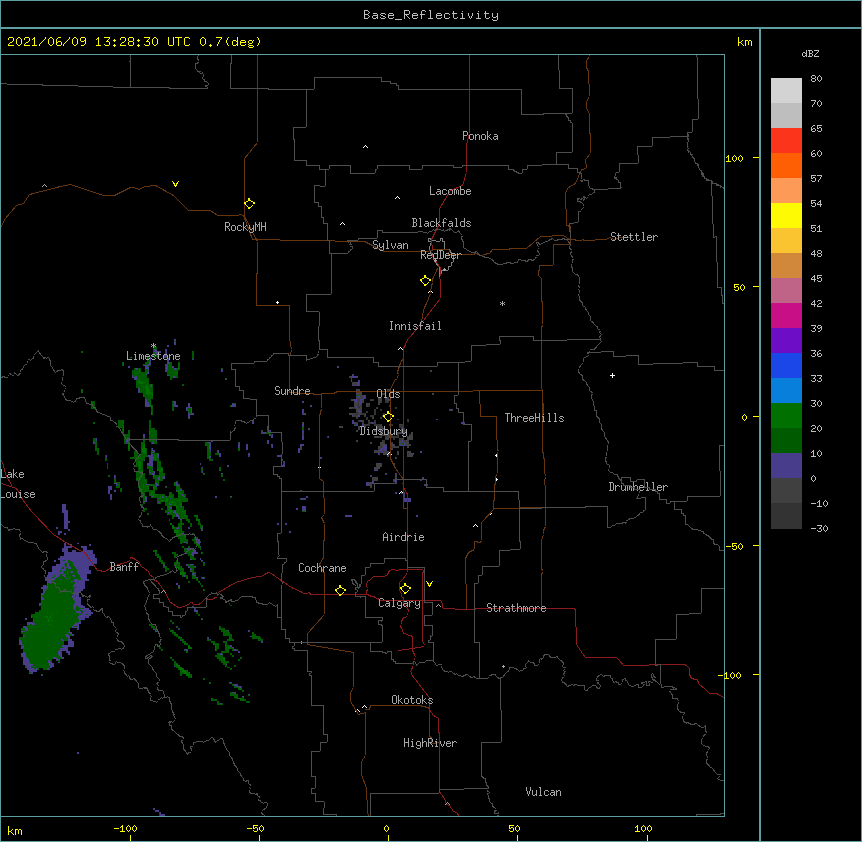Screen dimensions: 862x842
Task: Click the yellow station marker south of RedDeer
Action: pos(425,281)
